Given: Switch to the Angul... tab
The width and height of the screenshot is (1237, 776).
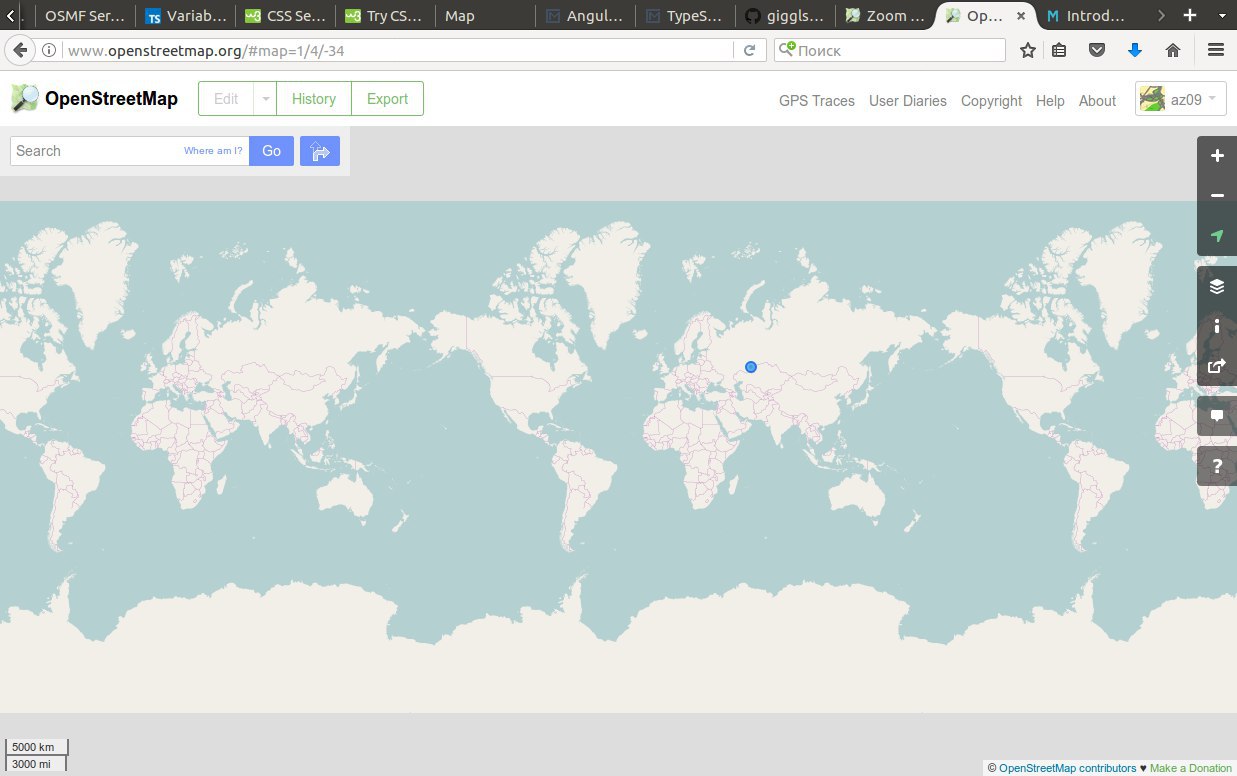Looking at the screenshot, I should [x=585, y=16].
